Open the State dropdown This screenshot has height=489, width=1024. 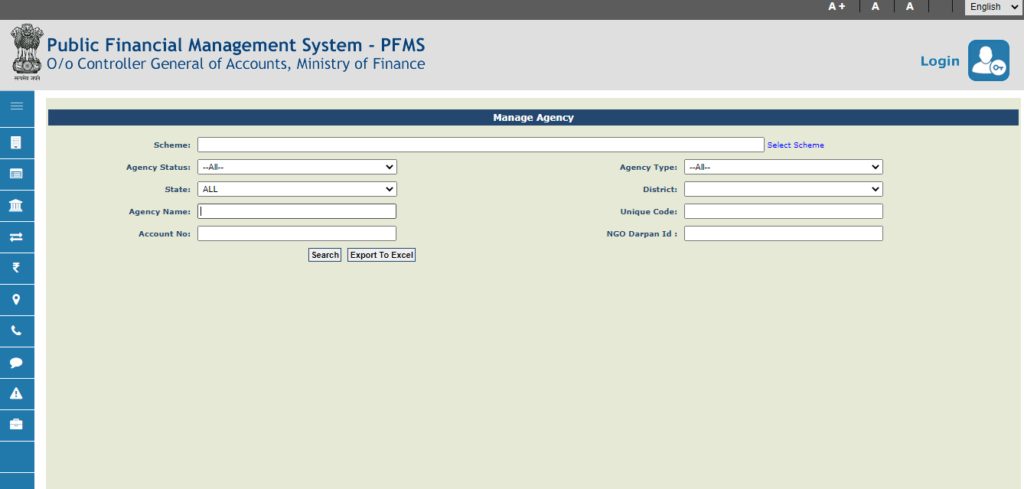pos(297,189)
